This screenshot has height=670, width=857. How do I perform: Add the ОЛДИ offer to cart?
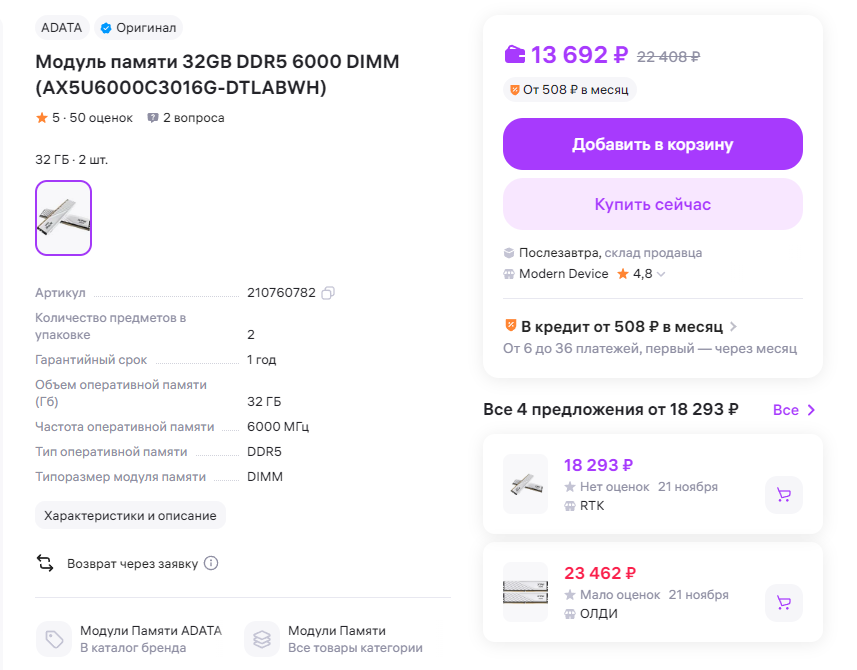(x=783, y=602)
